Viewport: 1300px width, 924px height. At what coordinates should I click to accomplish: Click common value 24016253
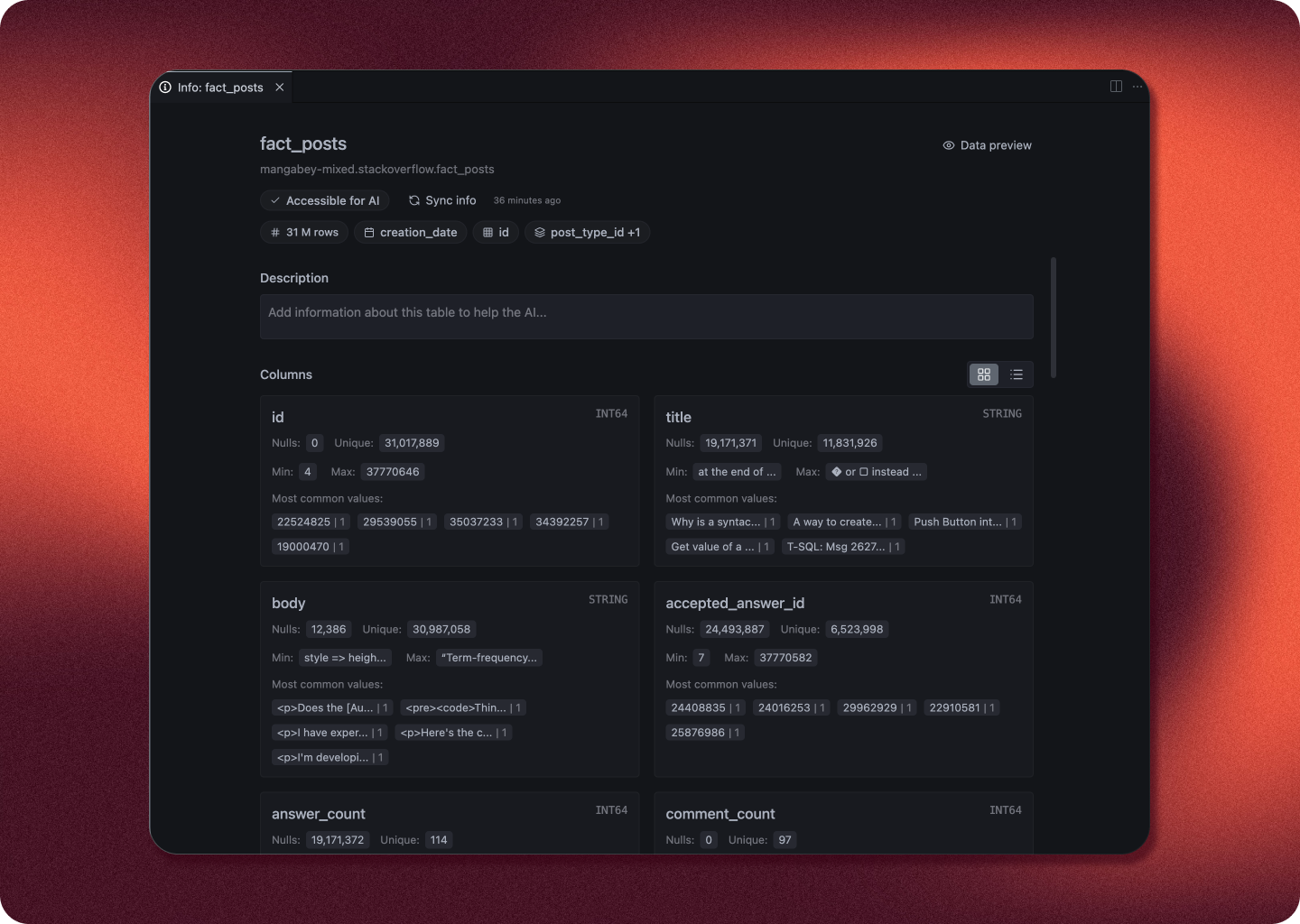792,708
